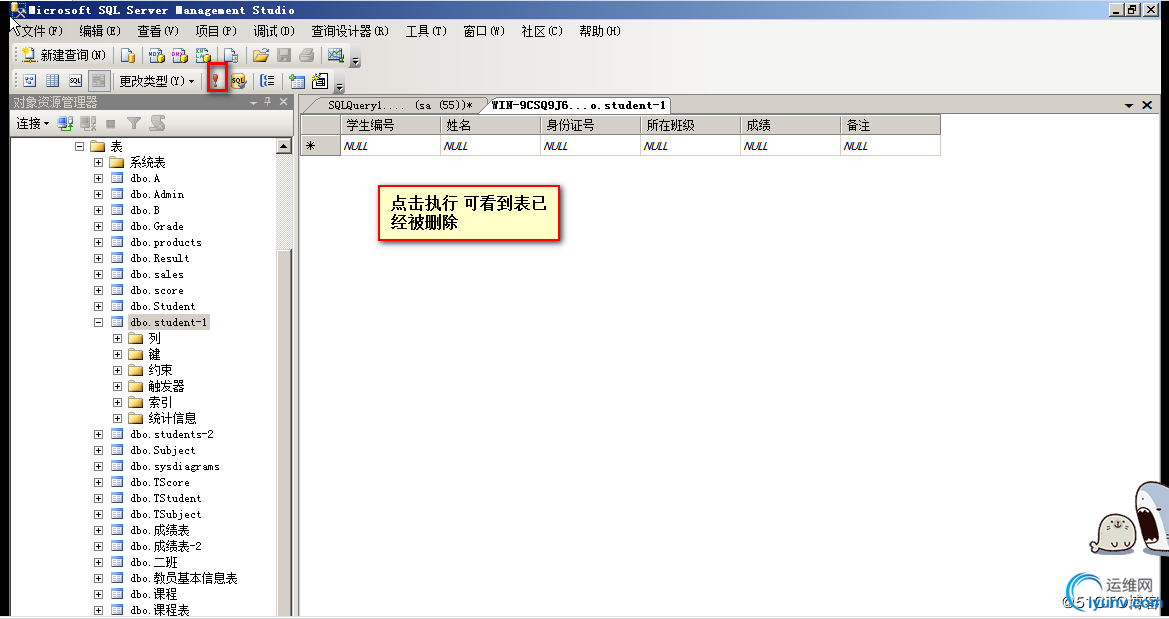Toggle Object Explorer auto-hide pin
1169x619 pixels.
268,102
